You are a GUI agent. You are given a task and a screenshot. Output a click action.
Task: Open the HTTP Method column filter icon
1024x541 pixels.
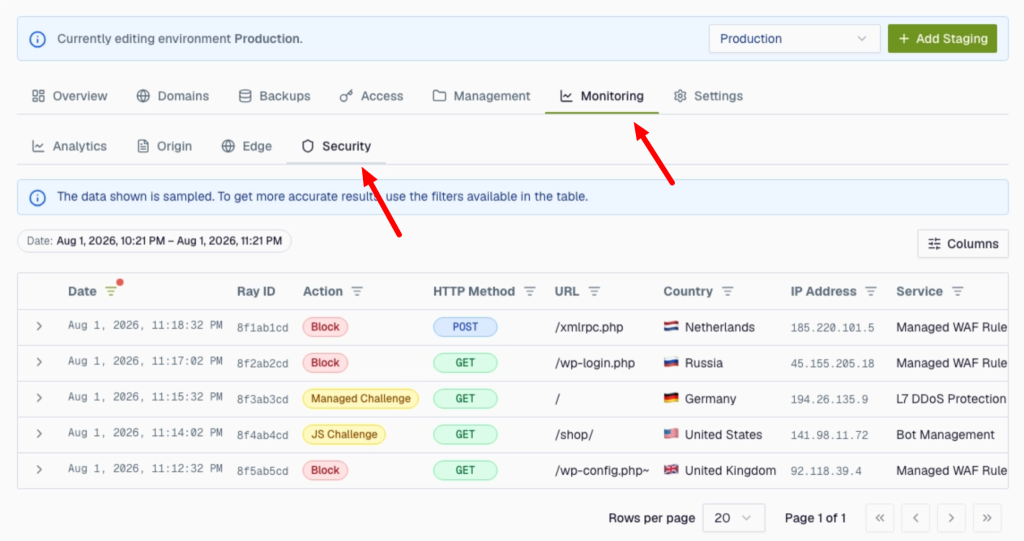coord(530,291)
